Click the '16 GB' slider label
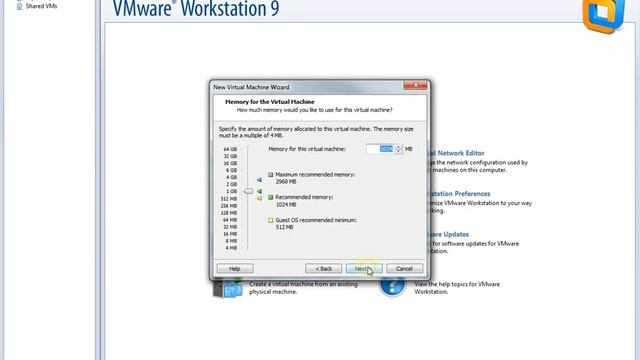This screenshot has height=360, width=640. point(230,163)
